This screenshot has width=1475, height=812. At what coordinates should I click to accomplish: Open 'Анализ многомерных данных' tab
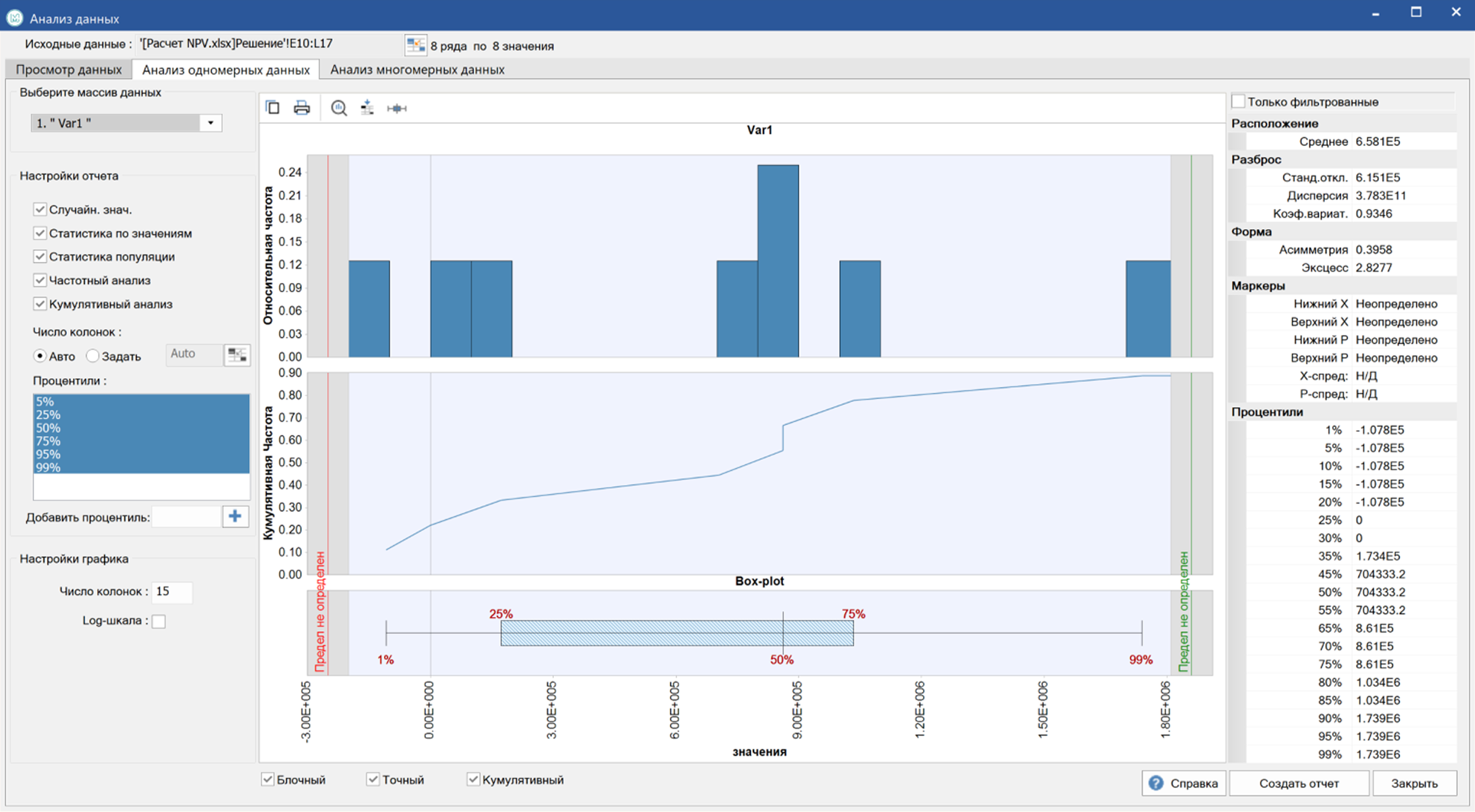[417, 70]
